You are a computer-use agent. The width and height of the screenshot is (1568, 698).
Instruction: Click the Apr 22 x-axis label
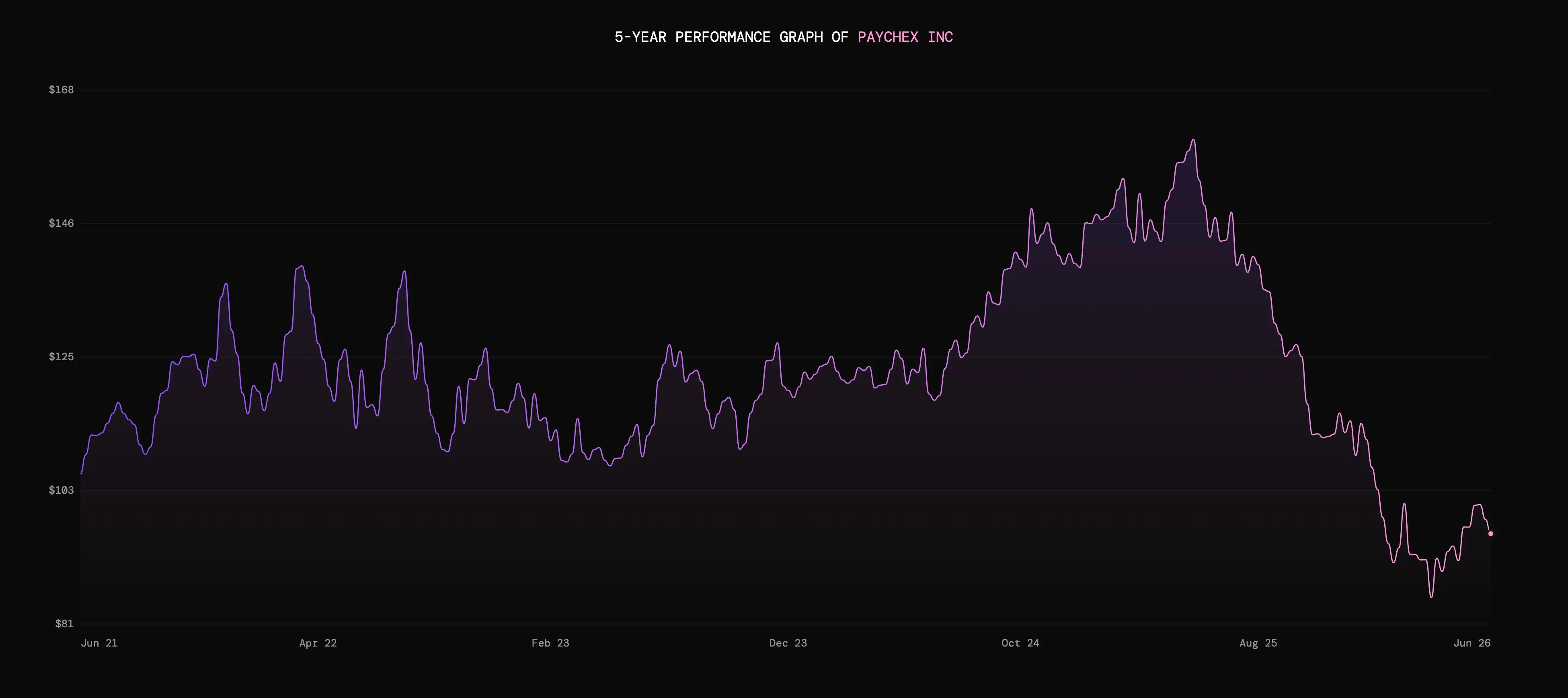click(x=318, y=643)
